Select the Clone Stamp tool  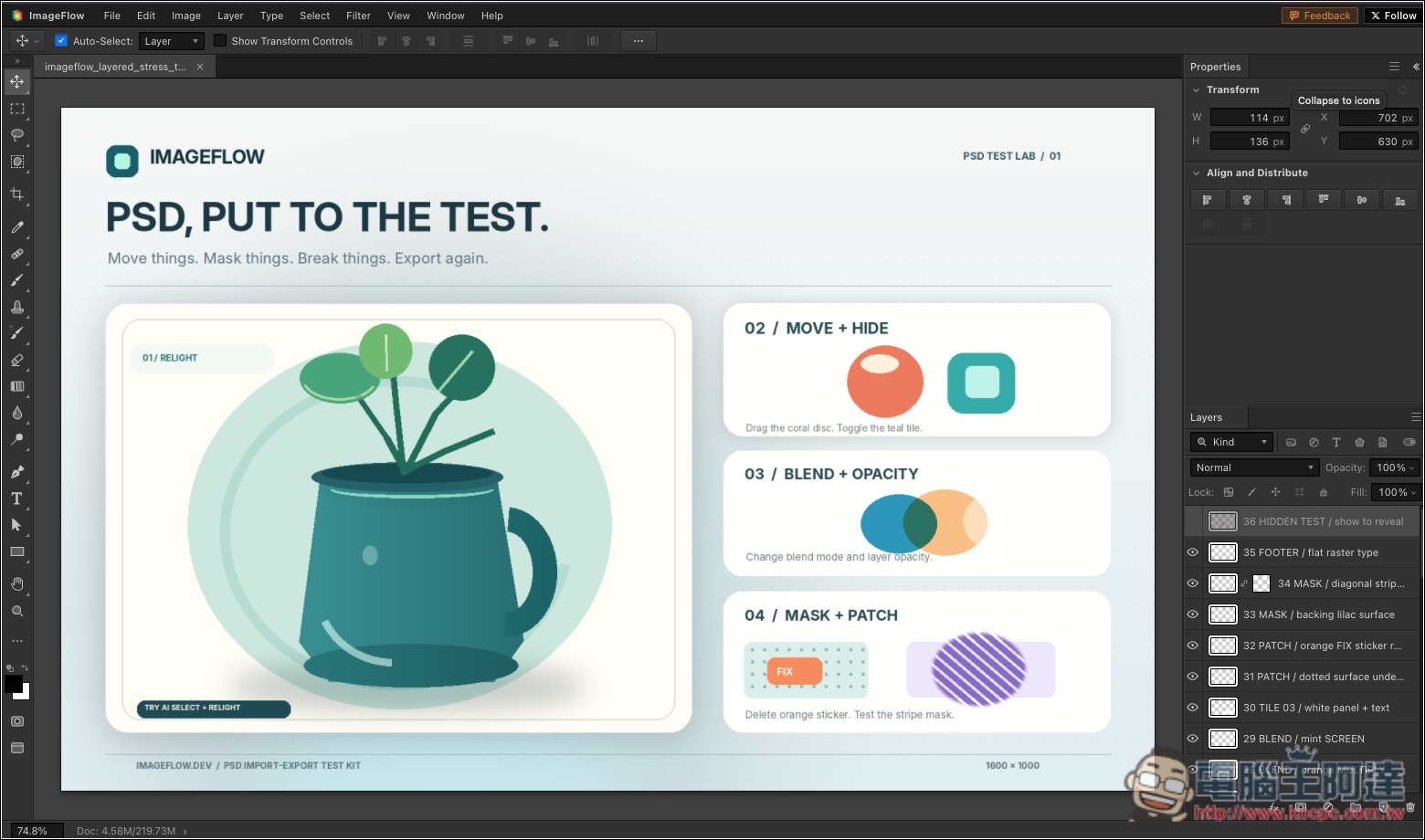point(17,307)
